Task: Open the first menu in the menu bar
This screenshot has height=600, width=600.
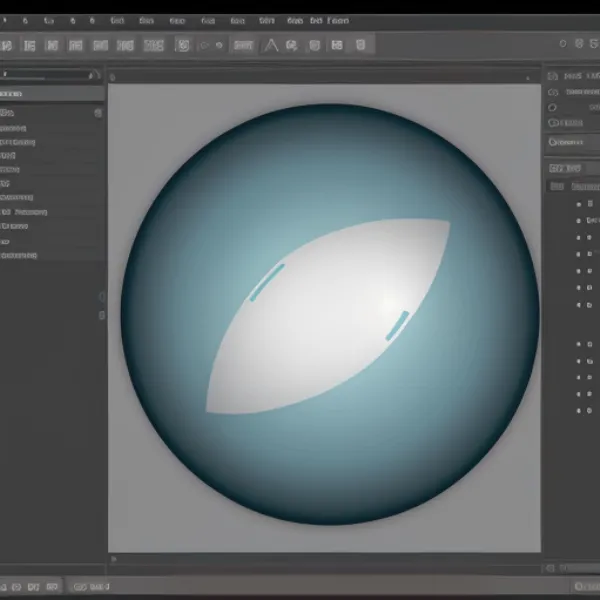Action: coord(6,20)
